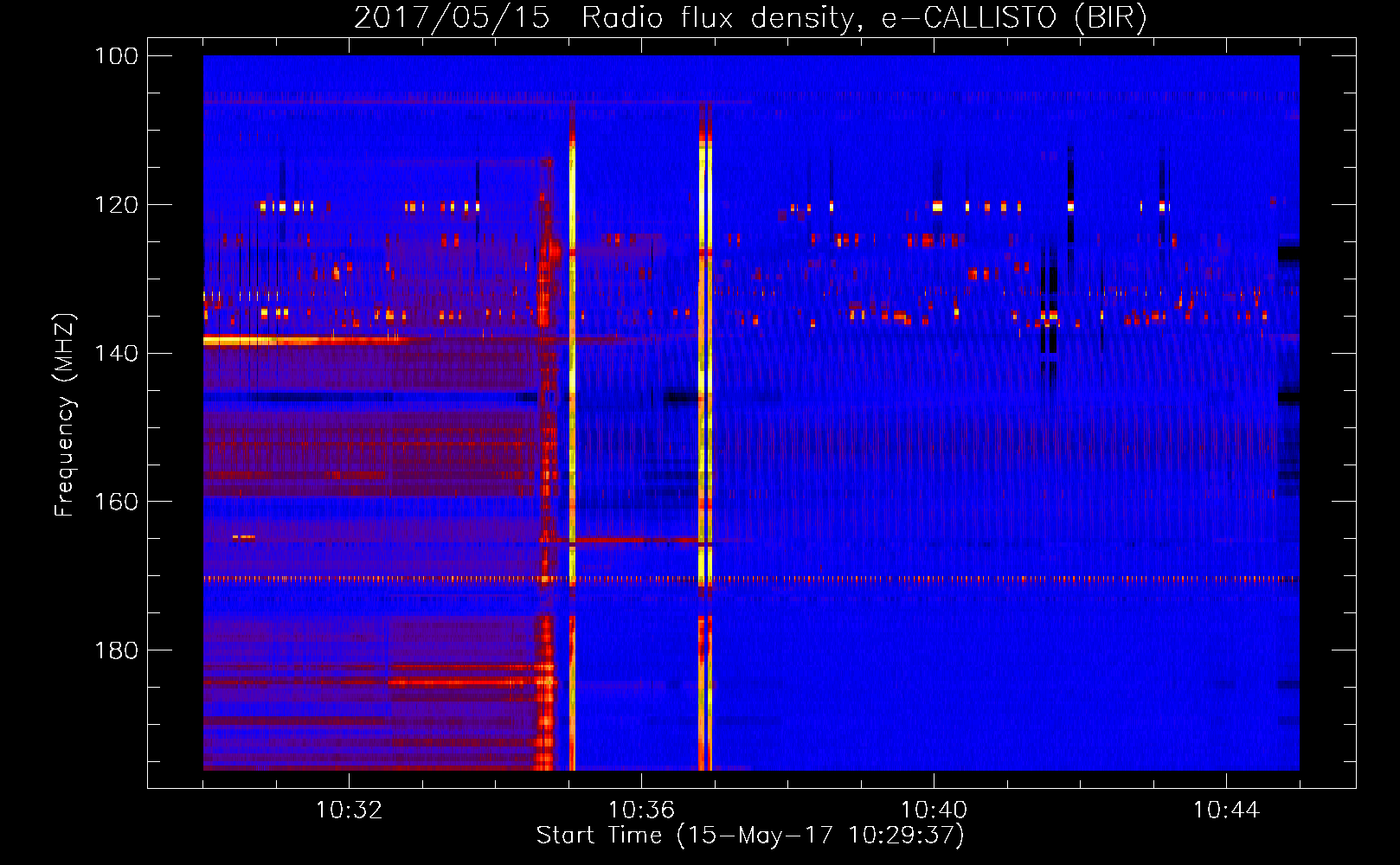
Task: Click the '160' frequency tick label
Action: pos(117,502)
